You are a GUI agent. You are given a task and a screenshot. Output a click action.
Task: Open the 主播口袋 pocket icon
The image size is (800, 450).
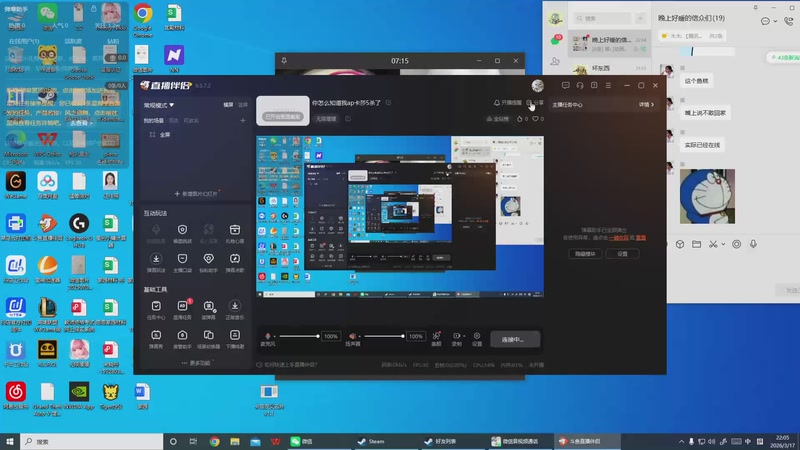(182, 259)
